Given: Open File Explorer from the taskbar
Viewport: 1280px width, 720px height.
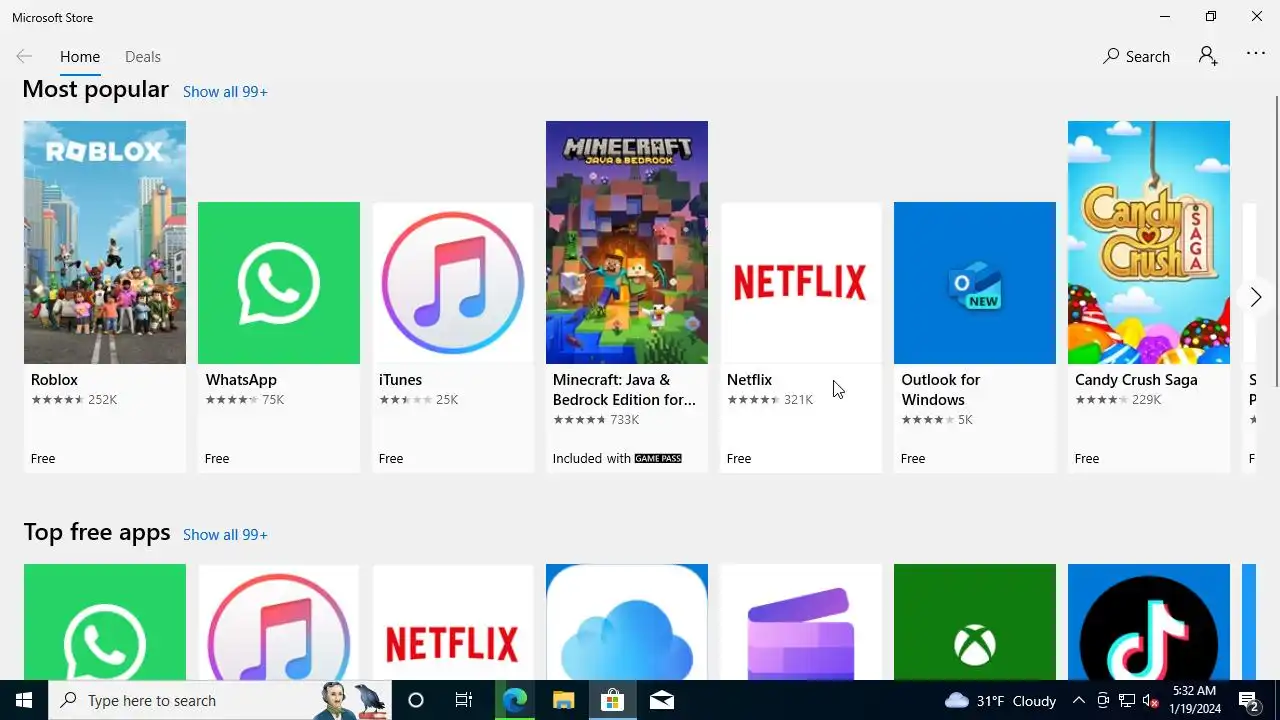Looking at the screenshot, I should tap(563, 700).
